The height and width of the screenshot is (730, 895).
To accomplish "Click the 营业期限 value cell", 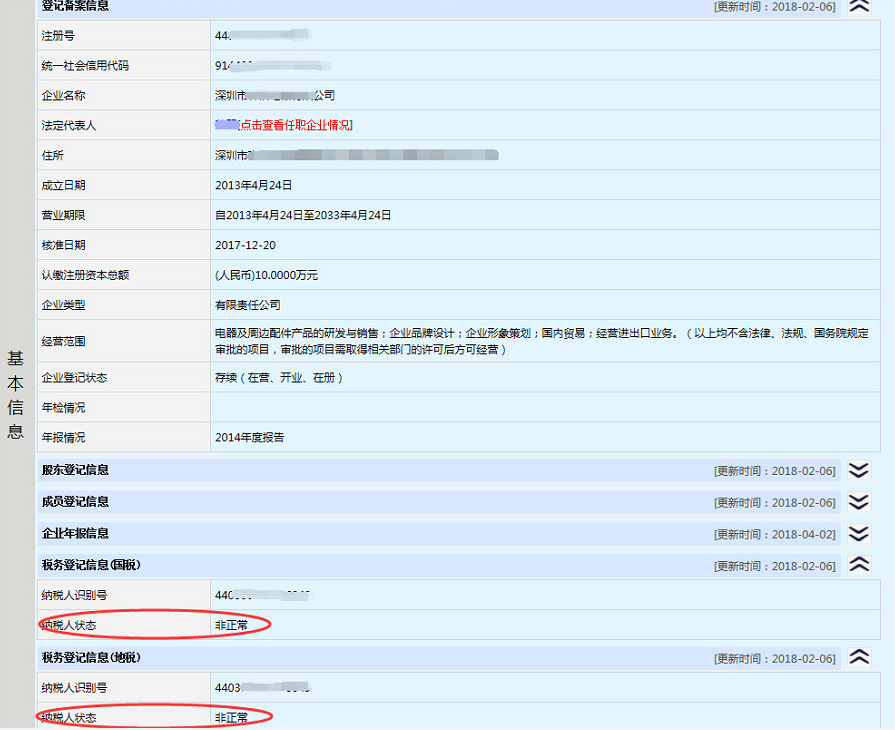I will [545, 215].
